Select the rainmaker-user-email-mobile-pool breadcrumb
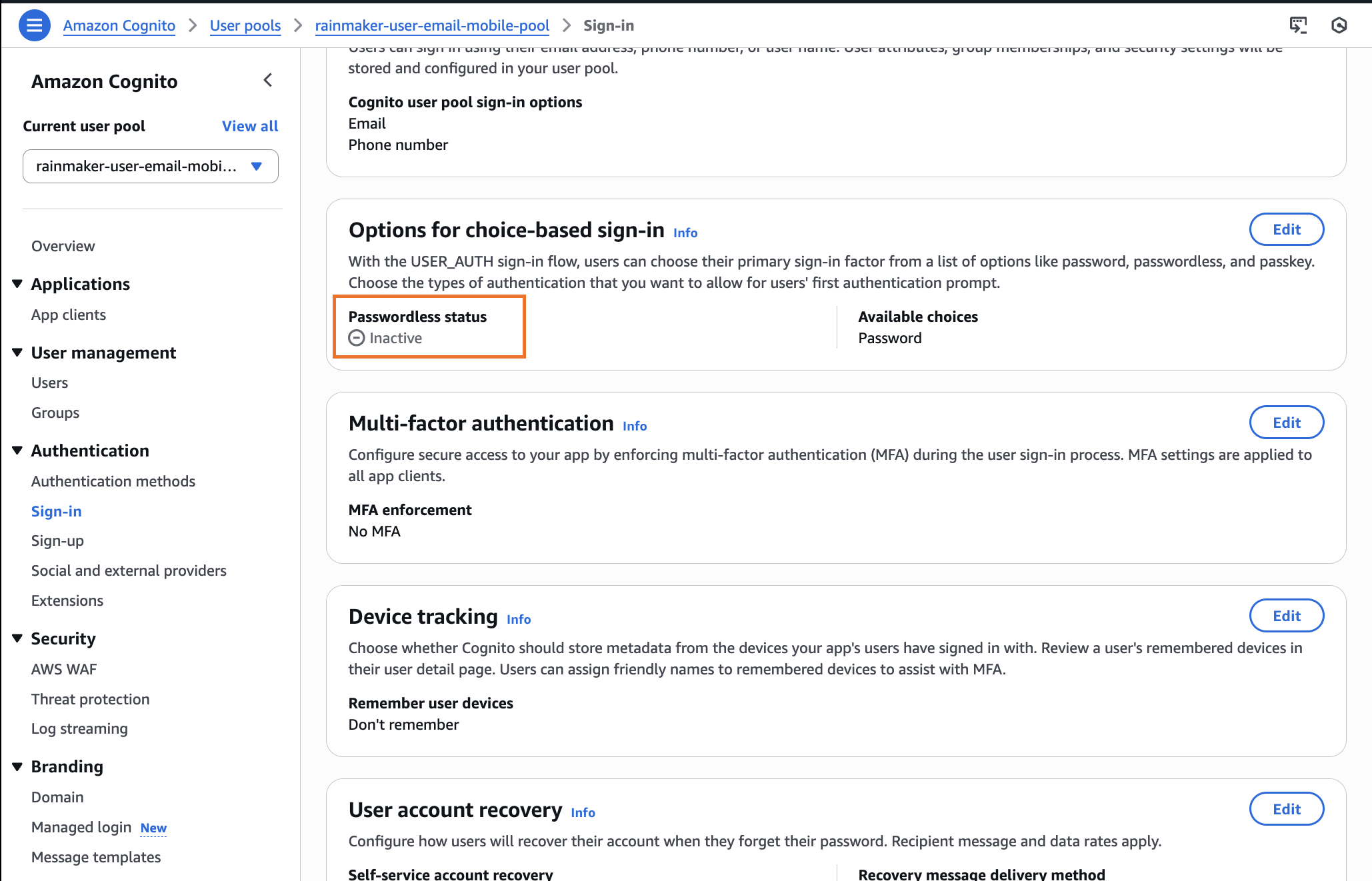Image resolution: width=1372 pixels, height=881 pixels. tap(432, 25)
